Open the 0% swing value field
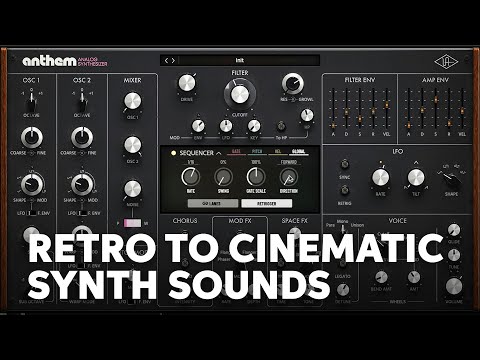480x360 pixels. coord(223,162)
